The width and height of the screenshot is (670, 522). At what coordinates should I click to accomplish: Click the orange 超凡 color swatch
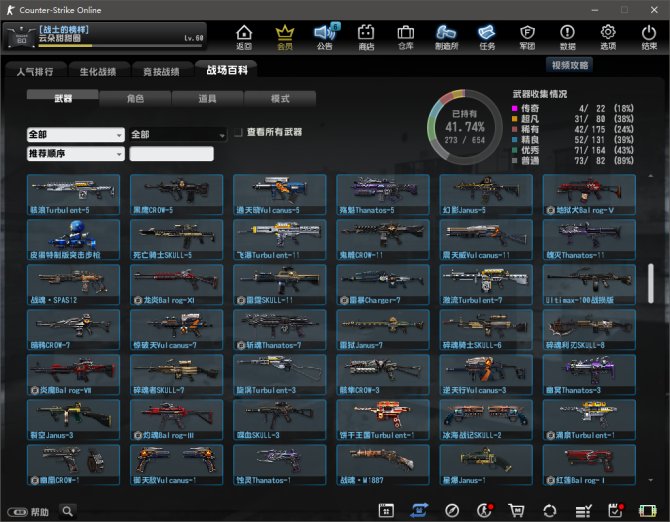click(515, 118)
